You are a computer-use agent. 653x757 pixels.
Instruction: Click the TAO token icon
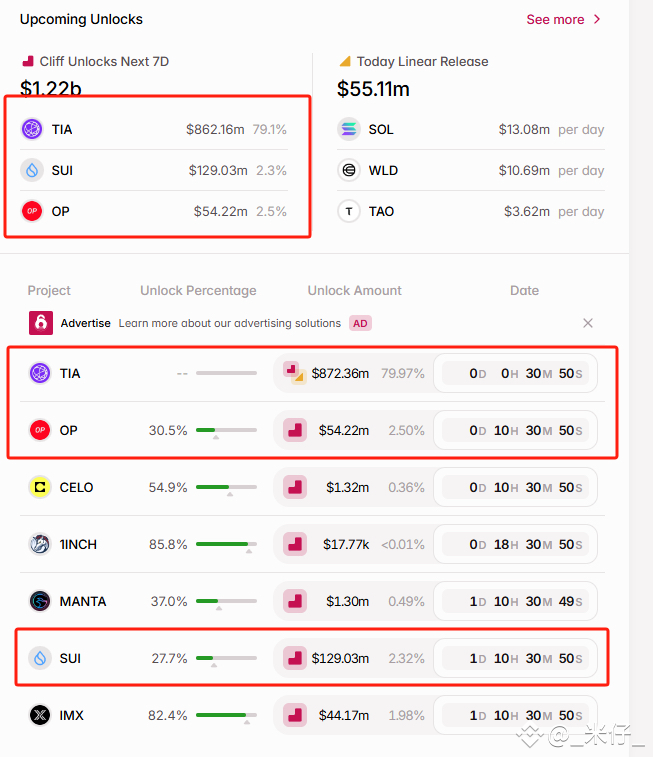pos(348,211)
